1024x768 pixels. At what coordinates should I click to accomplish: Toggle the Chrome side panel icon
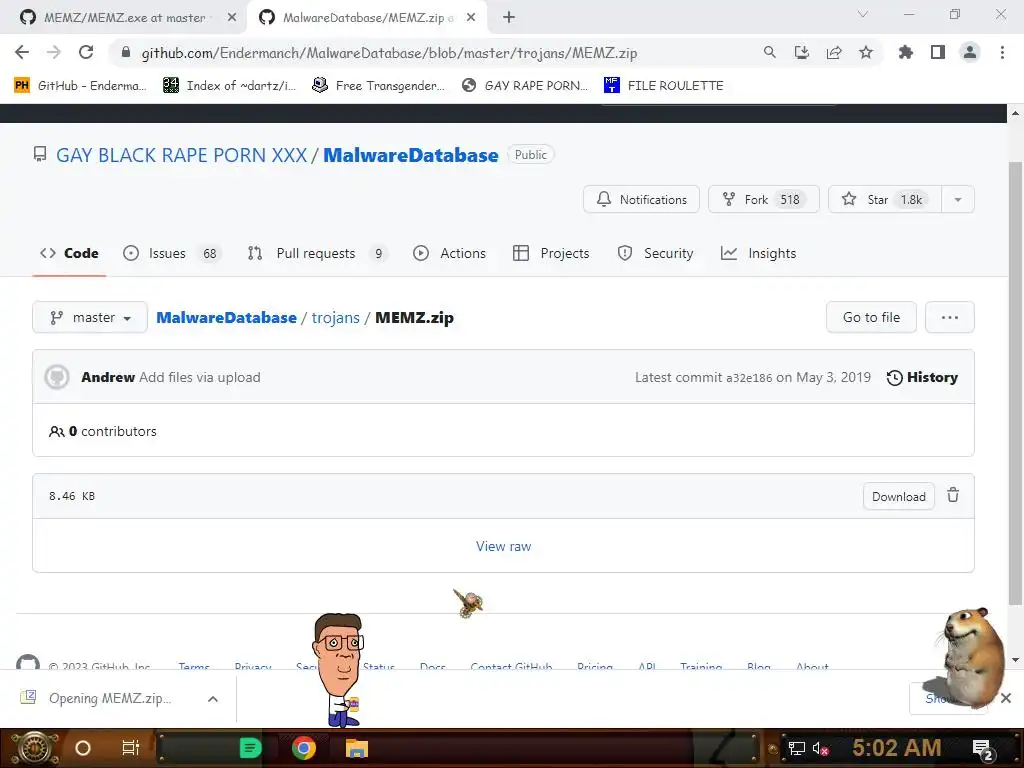click(x=938, y=52)
